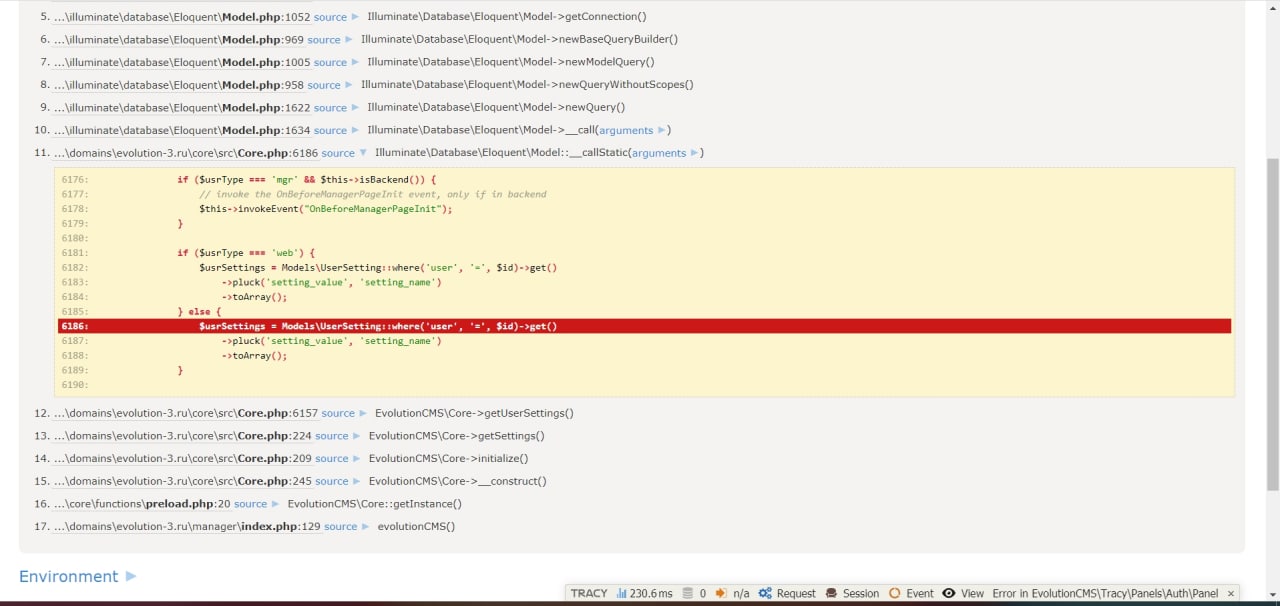This screenshot has height=606, width=1280.
Task: Click Core->__construct() call text
Action: coord(458,481)
